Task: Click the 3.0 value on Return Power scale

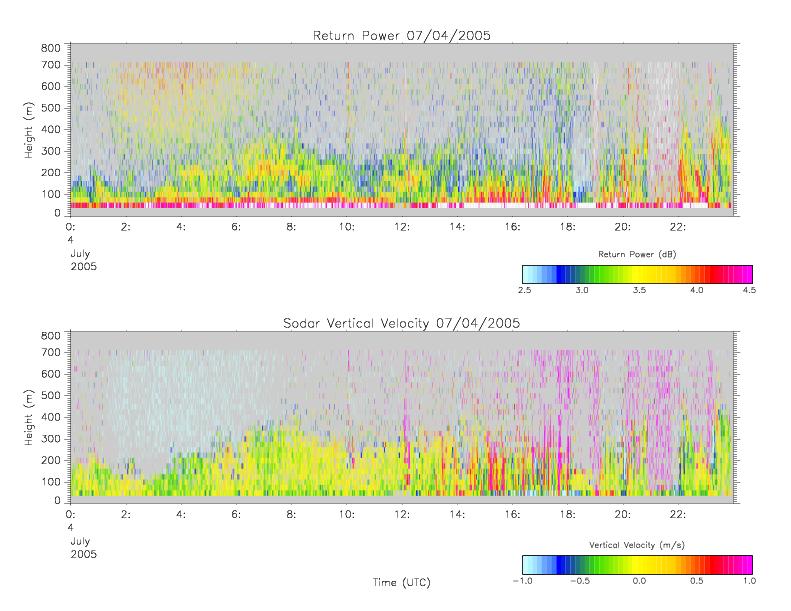Action: [x=582, y=290]
